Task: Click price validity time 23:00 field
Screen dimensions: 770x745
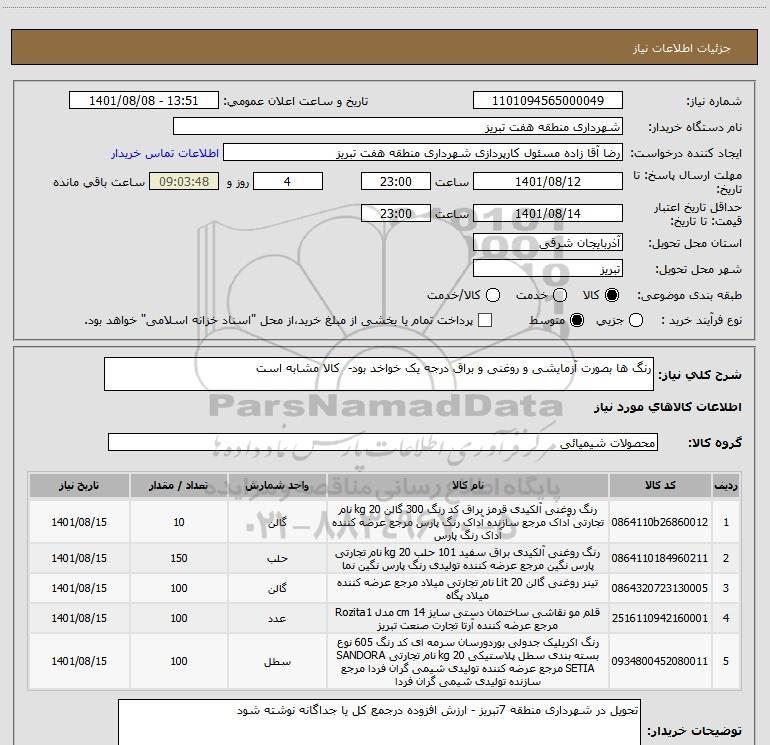Action: (396, 213)
